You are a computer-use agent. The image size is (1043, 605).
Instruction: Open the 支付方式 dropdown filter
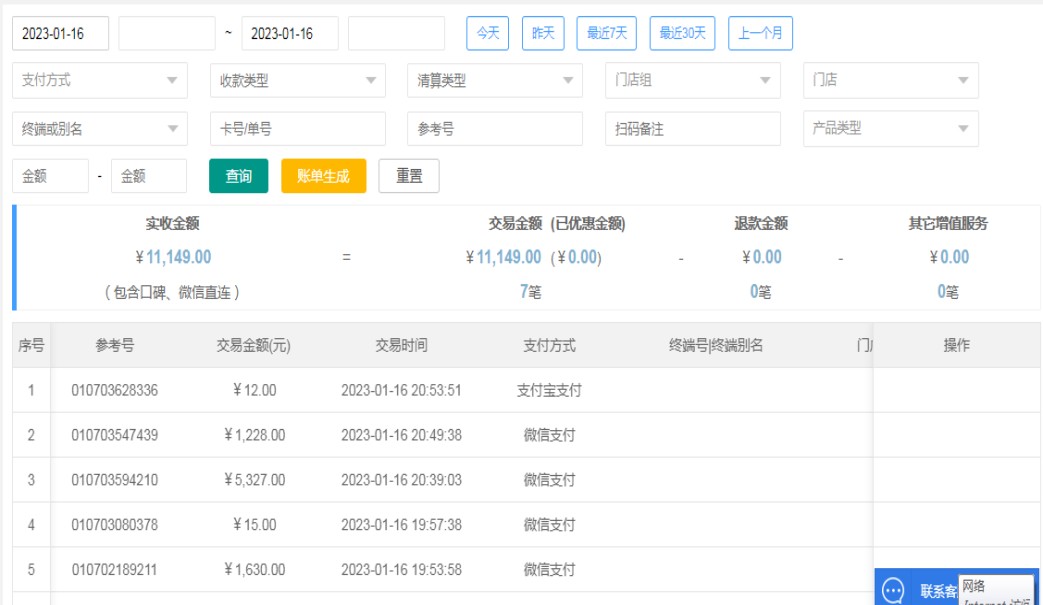99,81
